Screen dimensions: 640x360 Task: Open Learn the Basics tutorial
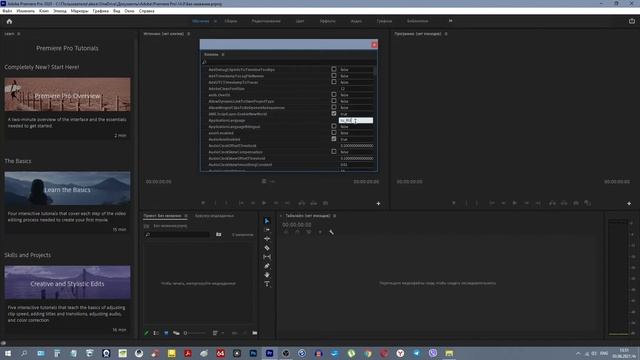(68, 189)
